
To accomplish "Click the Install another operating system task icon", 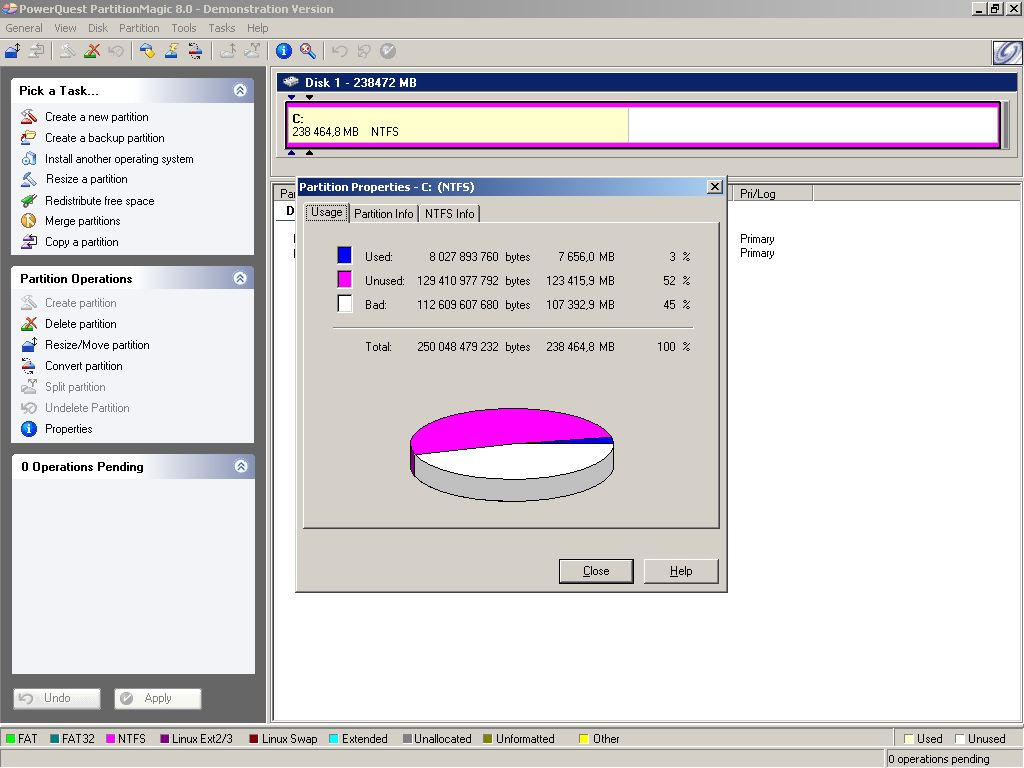I will [29, 159].
